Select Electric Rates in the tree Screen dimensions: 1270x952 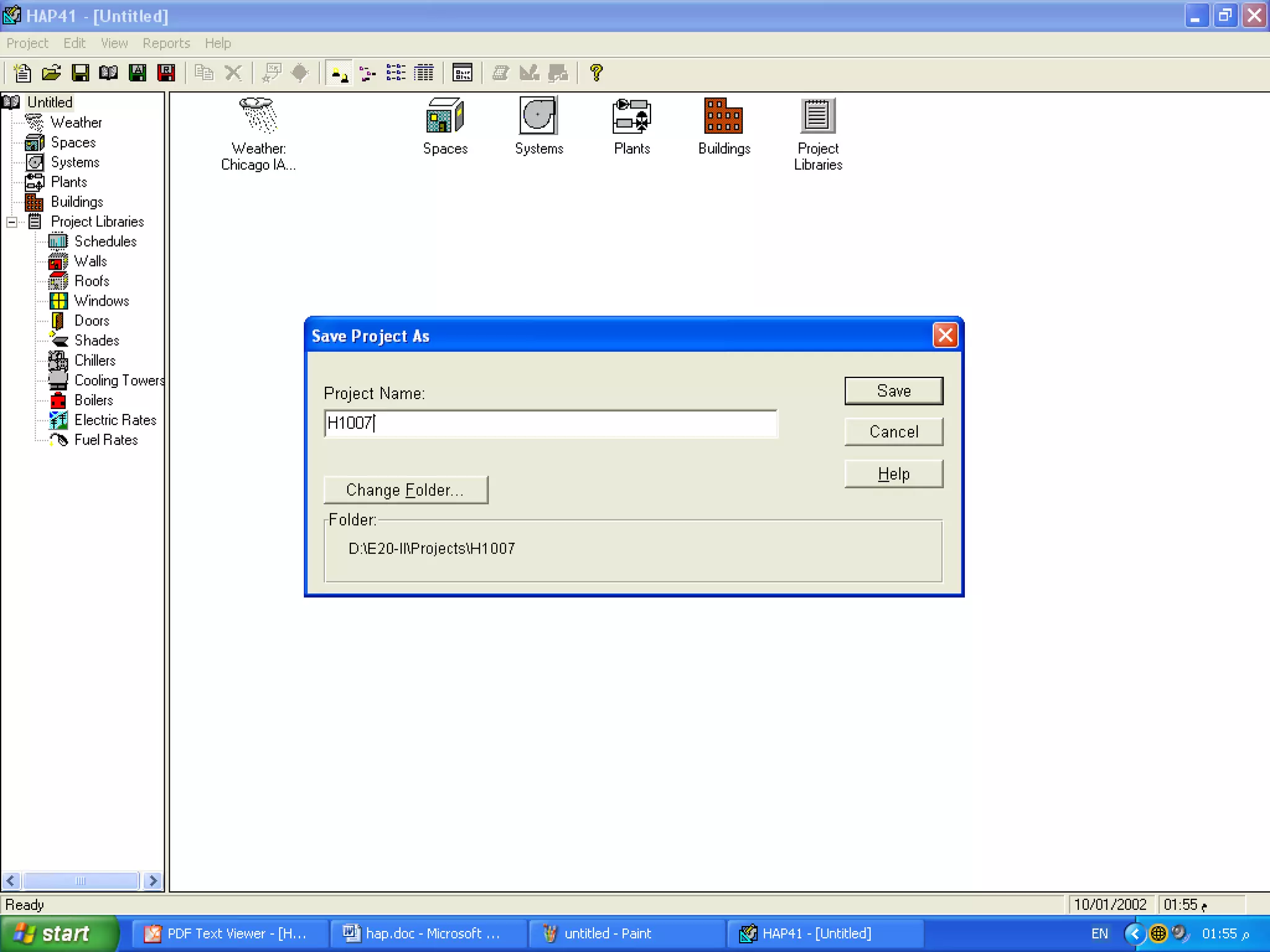coord(115,420)
